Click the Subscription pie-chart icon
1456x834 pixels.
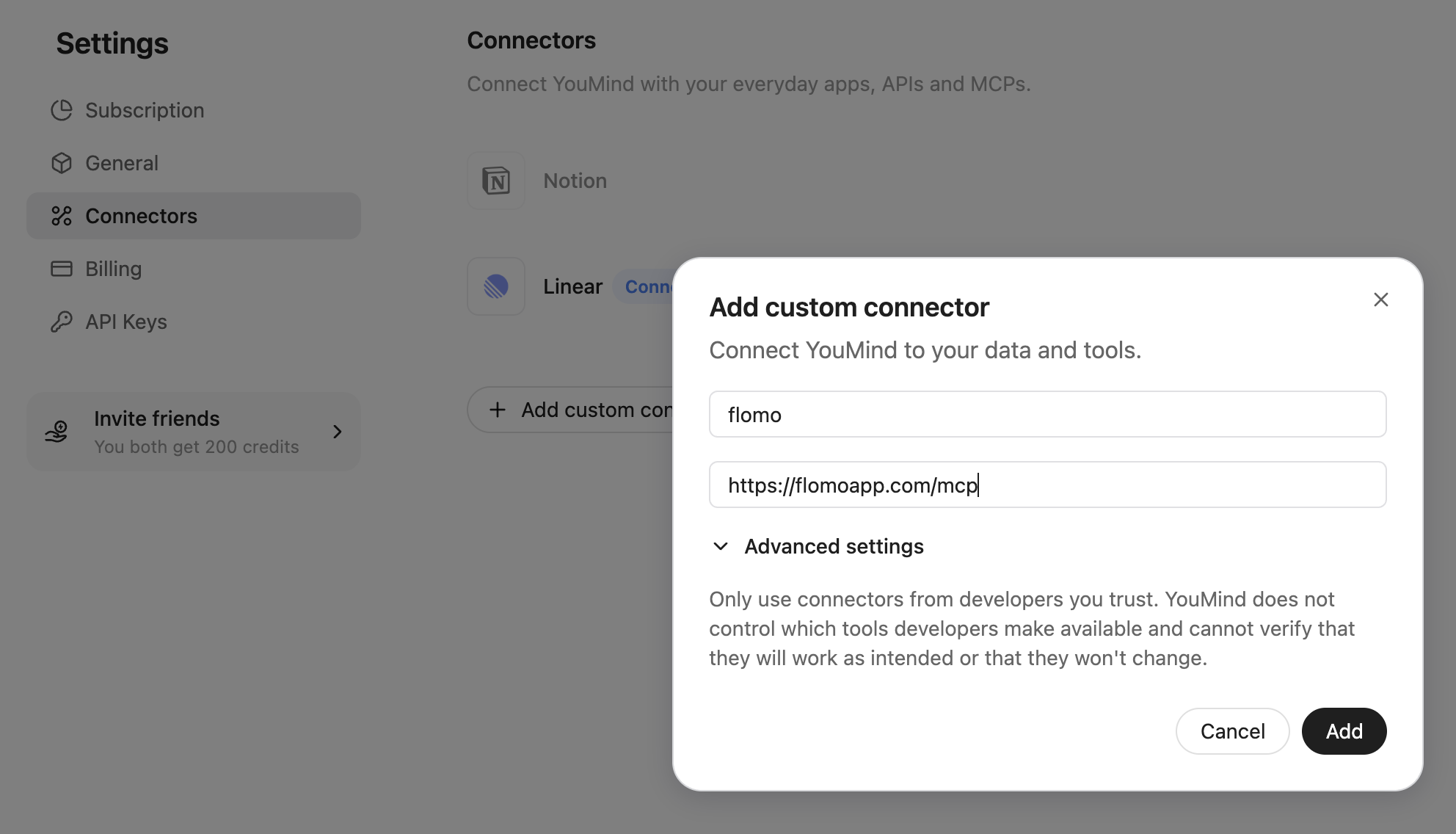62,110
